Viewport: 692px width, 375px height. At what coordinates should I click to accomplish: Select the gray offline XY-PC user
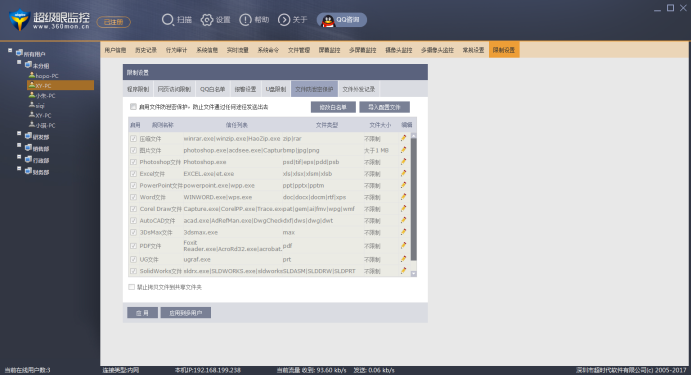40,115
